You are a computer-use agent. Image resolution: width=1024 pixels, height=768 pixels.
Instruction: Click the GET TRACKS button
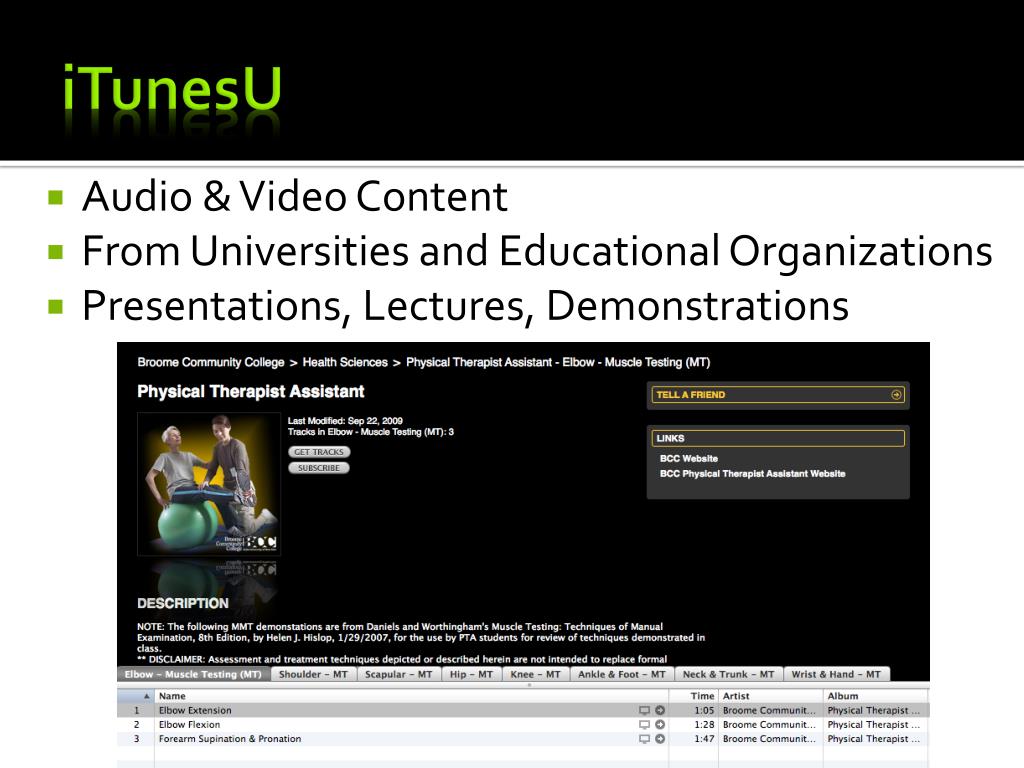click(x=319, y=452)
